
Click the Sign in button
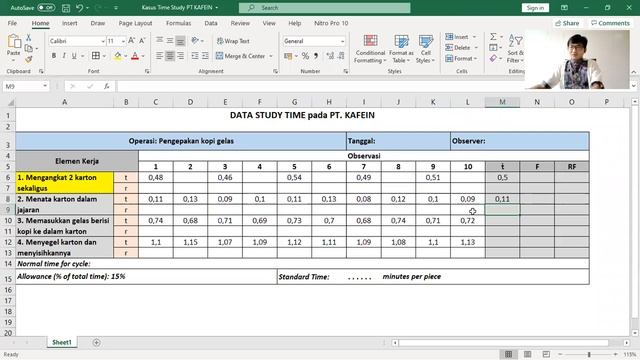coord(535,8)
